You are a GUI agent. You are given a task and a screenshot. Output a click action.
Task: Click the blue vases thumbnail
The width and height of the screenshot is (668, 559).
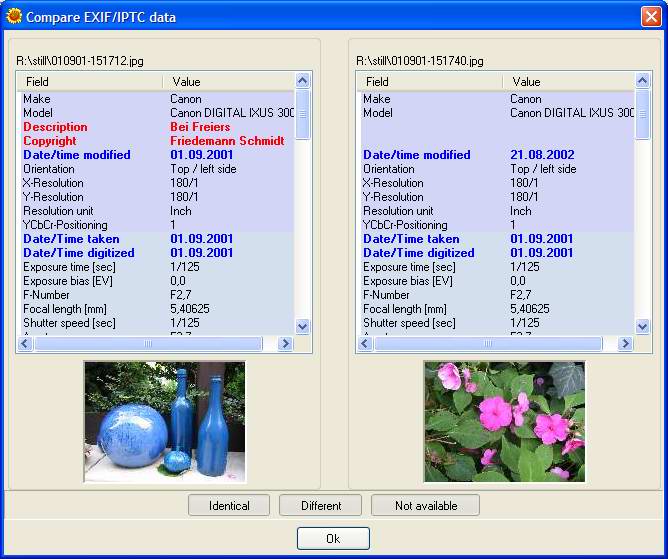[x=164, y=422]
